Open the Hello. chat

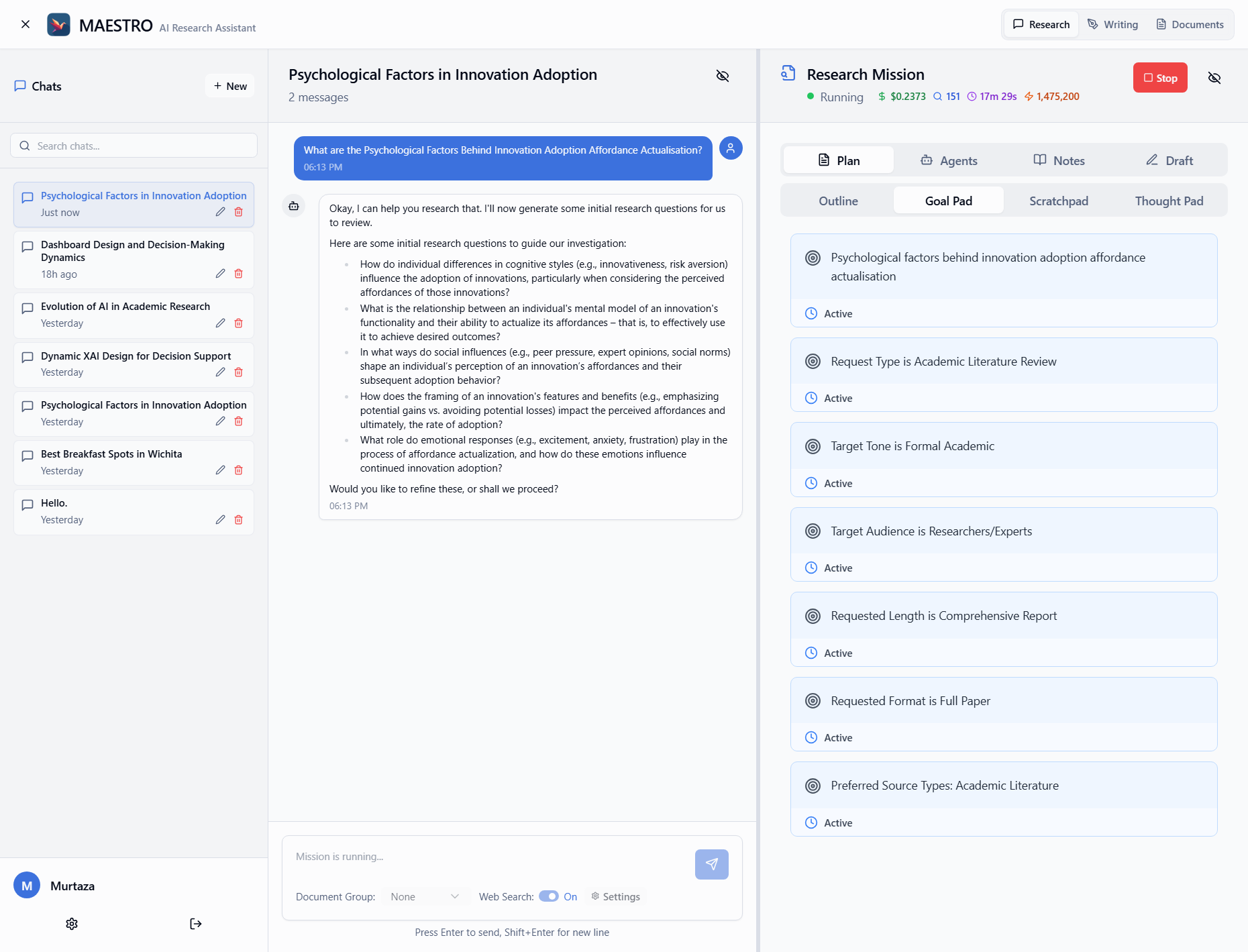click(x=134, y=512)
